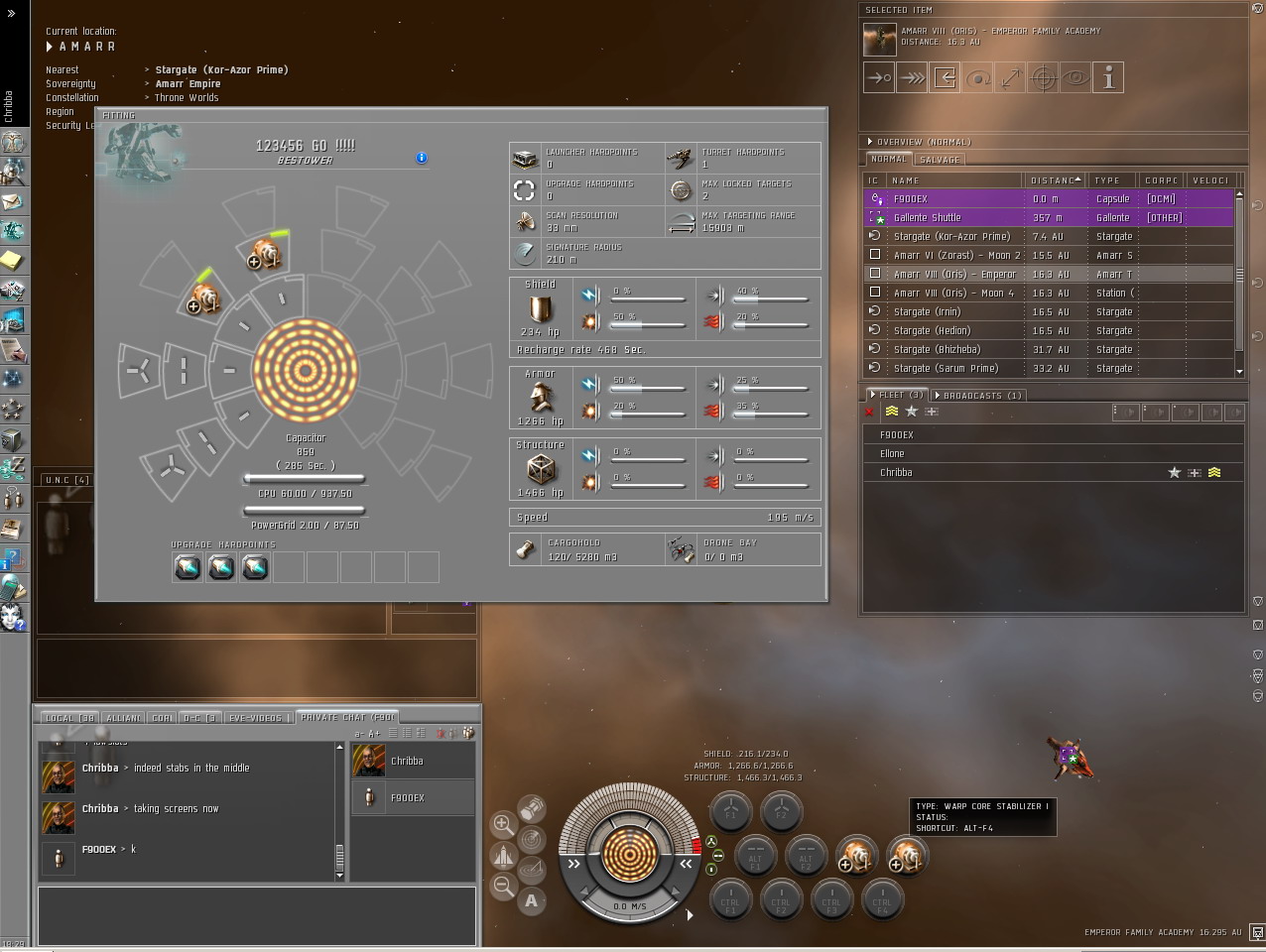Sort overview by Distance column header

(1056, 180)
